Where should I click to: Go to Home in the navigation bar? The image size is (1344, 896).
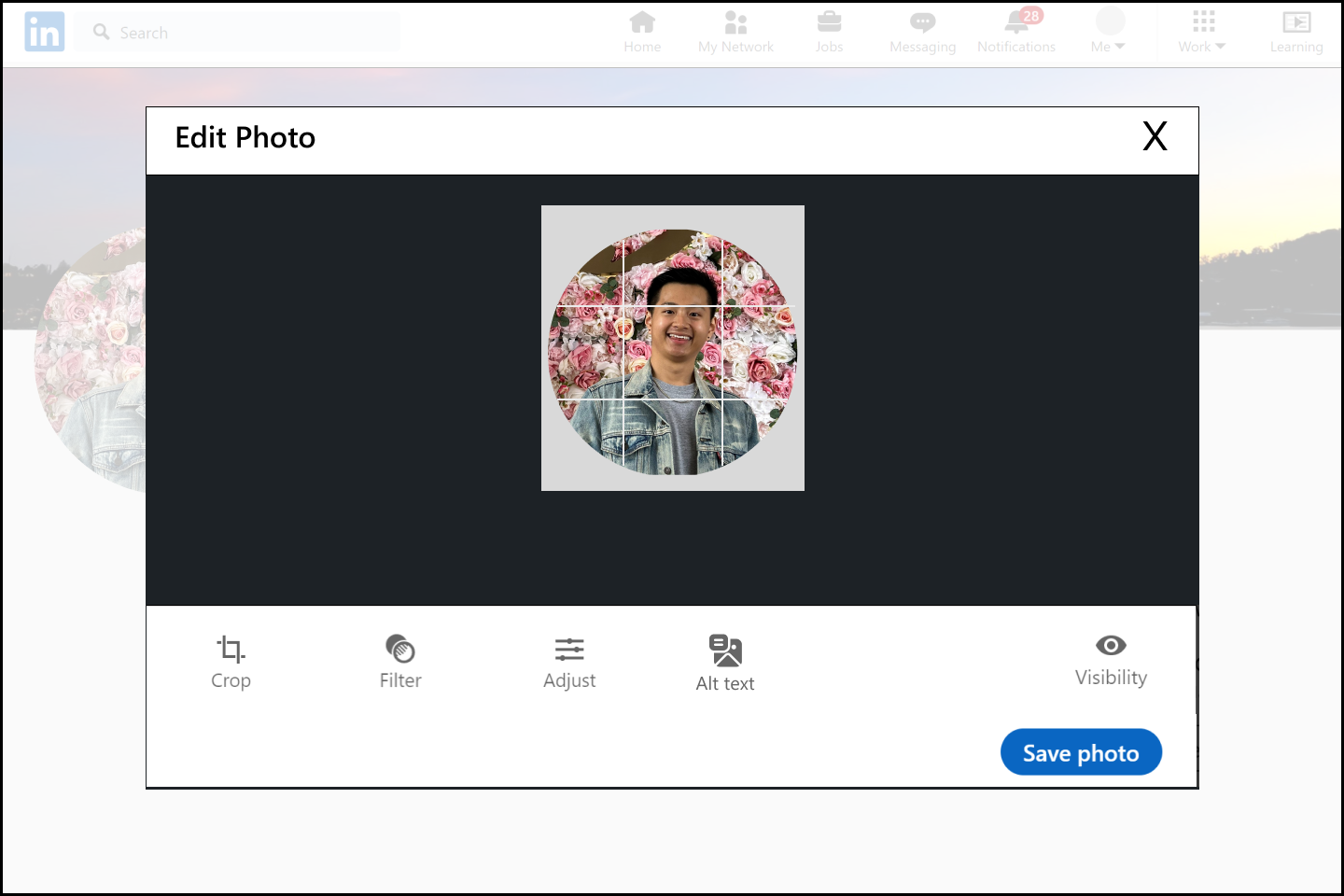642,33
